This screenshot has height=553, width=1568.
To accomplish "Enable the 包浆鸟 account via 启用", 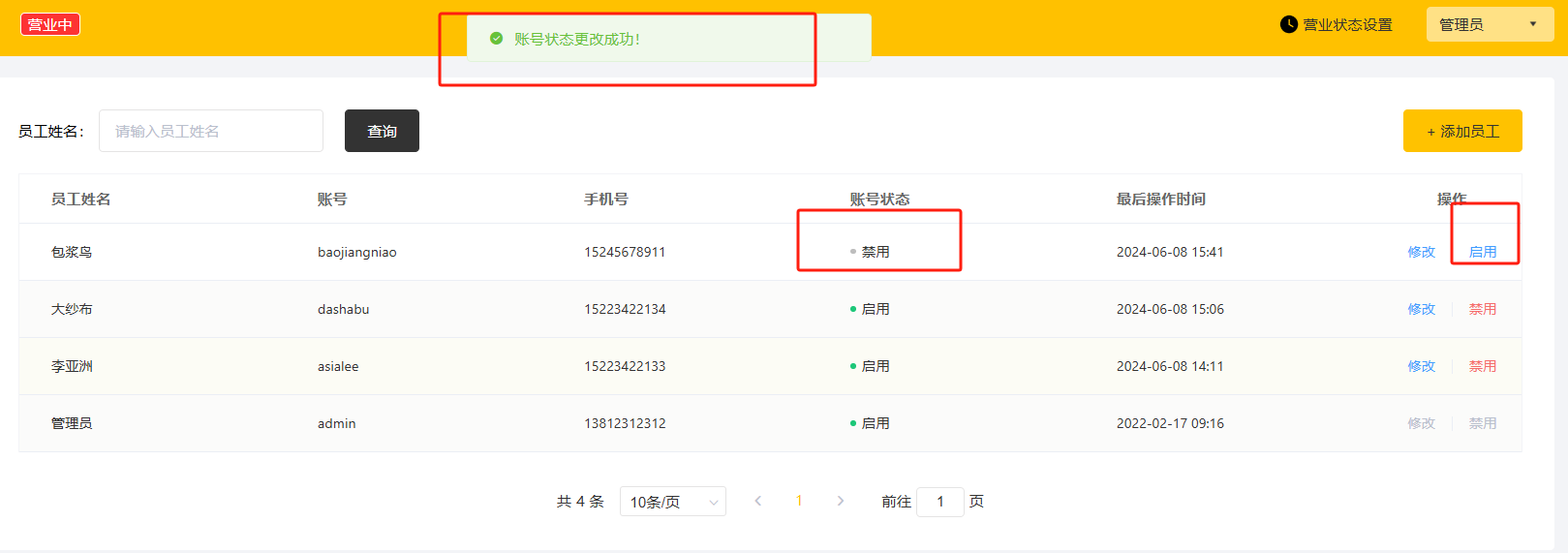I will click(x=1482, y=252).
